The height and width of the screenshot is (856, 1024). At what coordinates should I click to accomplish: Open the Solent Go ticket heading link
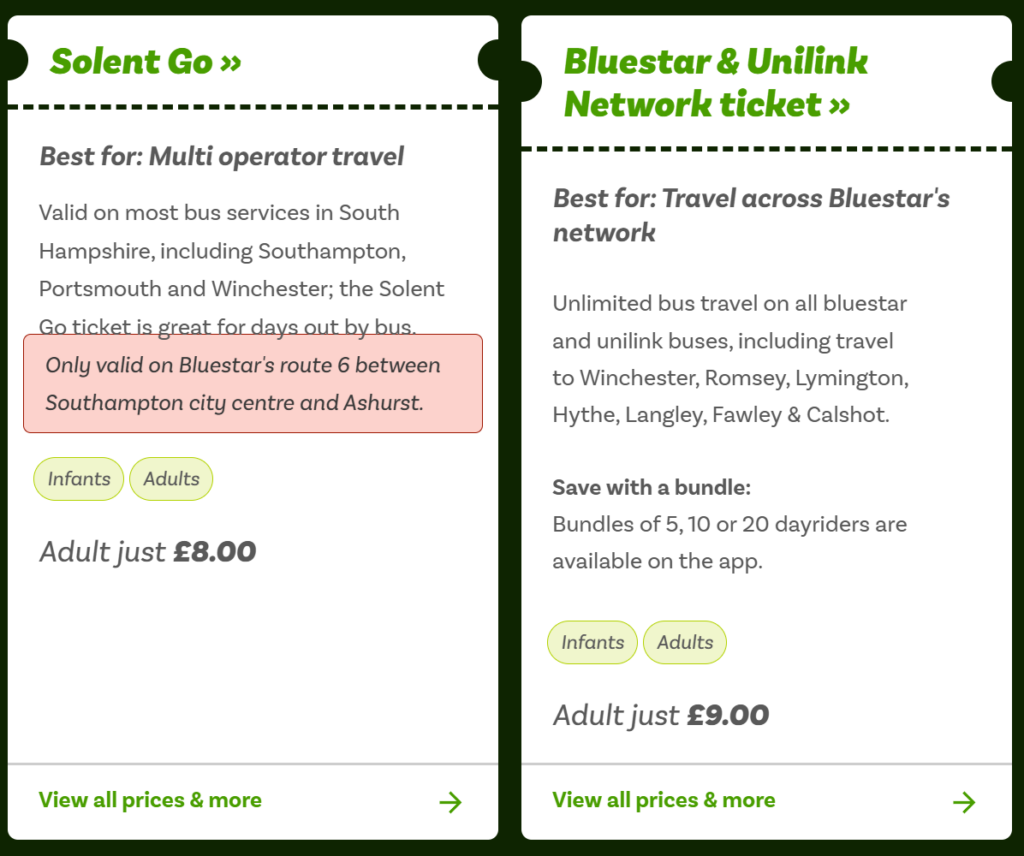pos(146,62)
